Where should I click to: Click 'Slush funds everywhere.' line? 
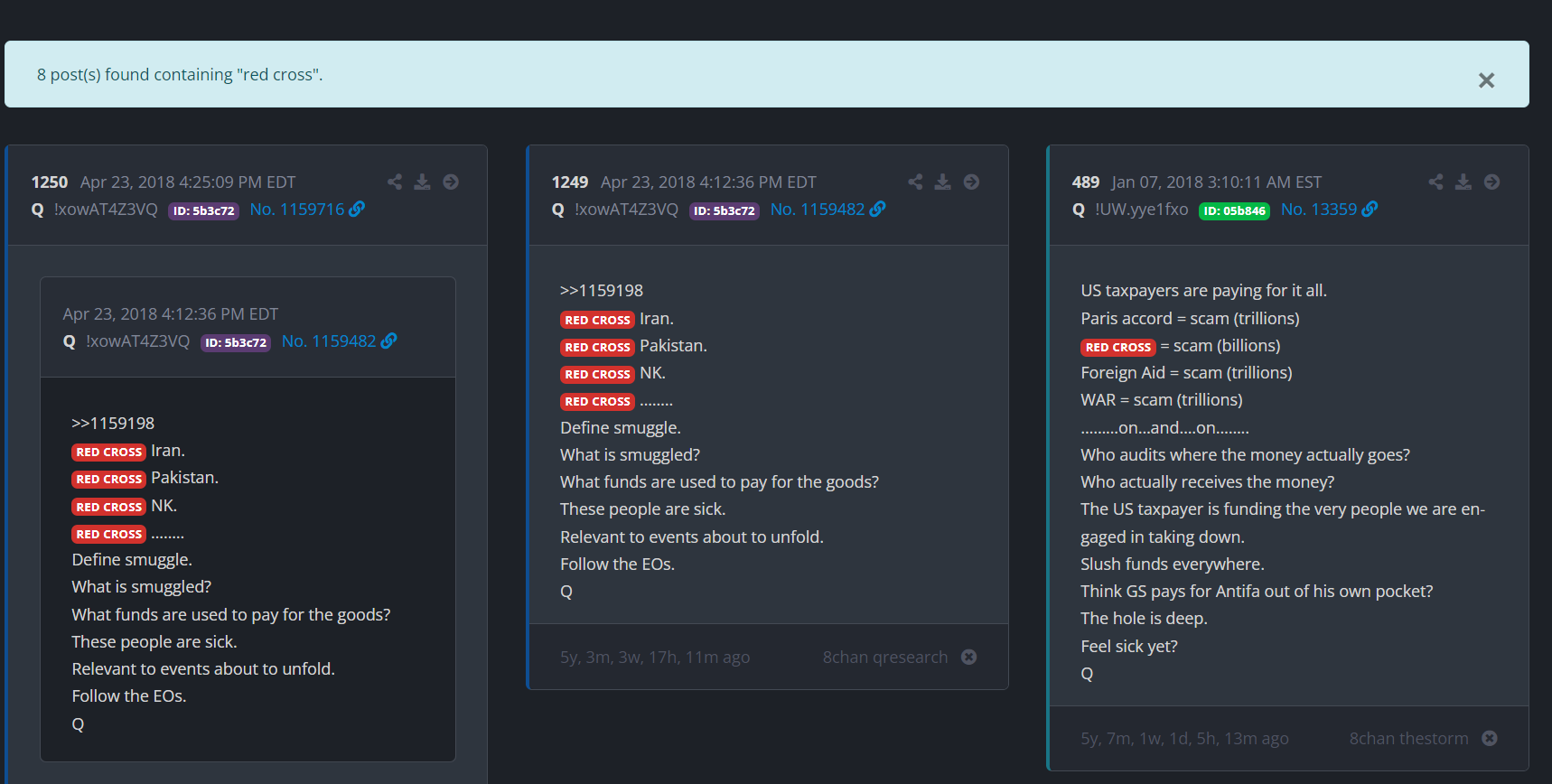[x=1173, y=564]
